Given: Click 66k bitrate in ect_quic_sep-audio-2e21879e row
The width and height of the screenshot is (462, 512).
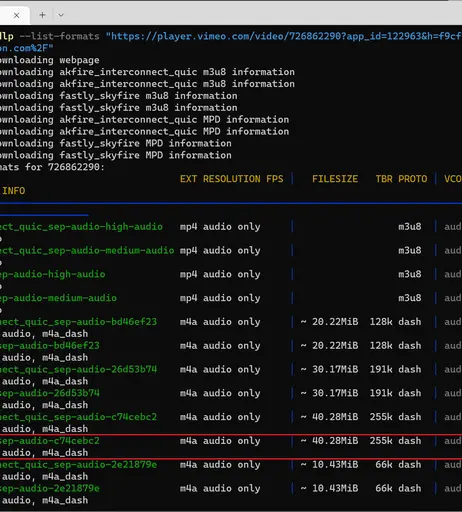Looking at the screenshot, I should click(384, 465).
